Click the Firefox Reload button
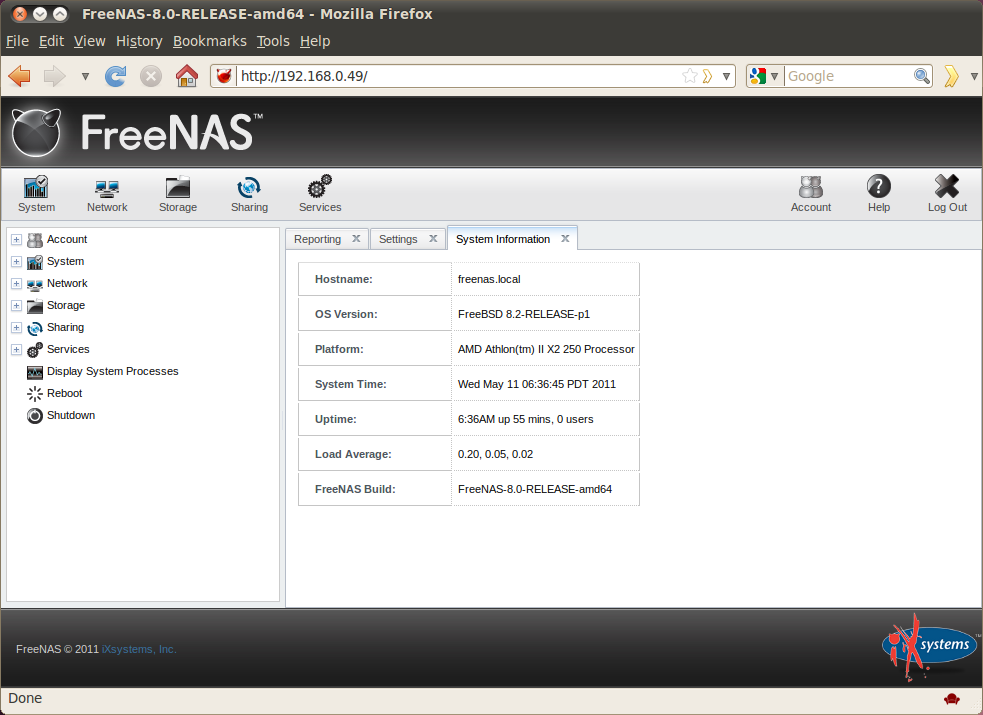This screenshot has width=983, height=715. [x=115, y=76]
